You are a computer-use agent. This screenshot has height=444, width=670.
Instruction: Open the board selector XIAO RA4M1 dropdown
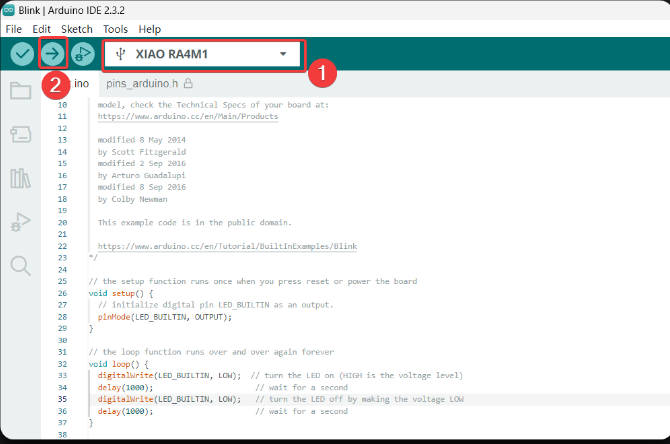click(203, 54)
